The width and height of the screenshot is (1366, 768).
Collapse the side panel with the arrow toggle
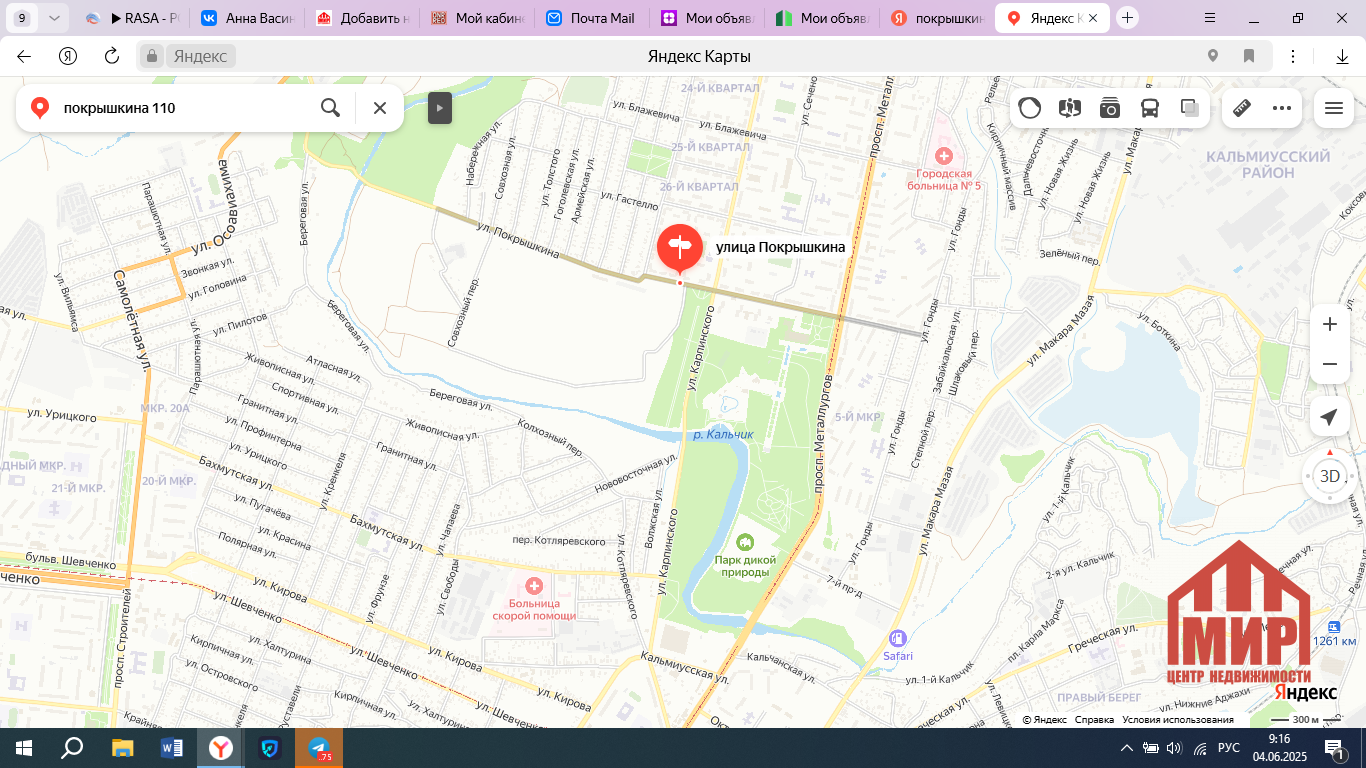[x=440, y=108]
